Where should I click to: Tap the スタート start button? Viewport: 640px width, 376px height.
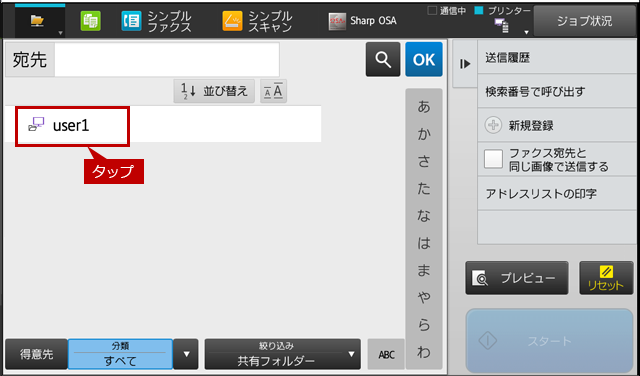(x=549, y=340)
